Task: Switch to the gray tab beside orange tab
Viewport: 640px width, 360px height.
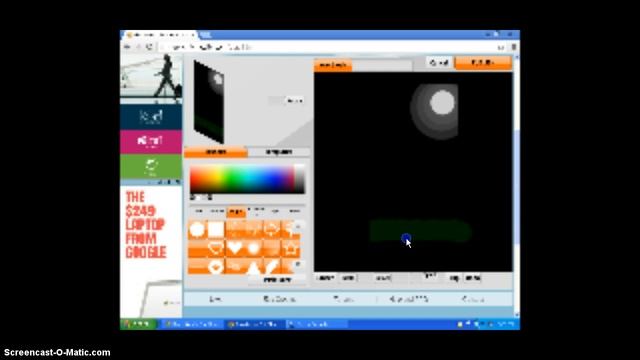Action: [279, 152]
